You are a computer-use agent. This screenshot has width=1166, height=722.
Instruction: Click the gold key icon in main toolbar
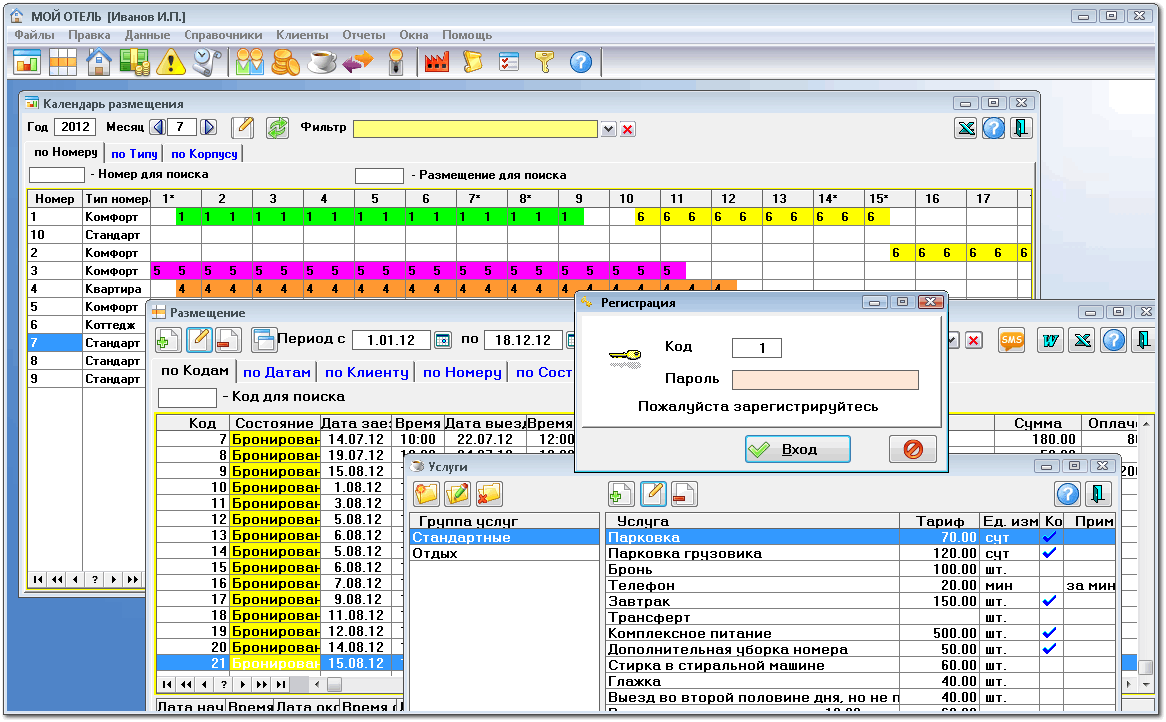(543, 62)
